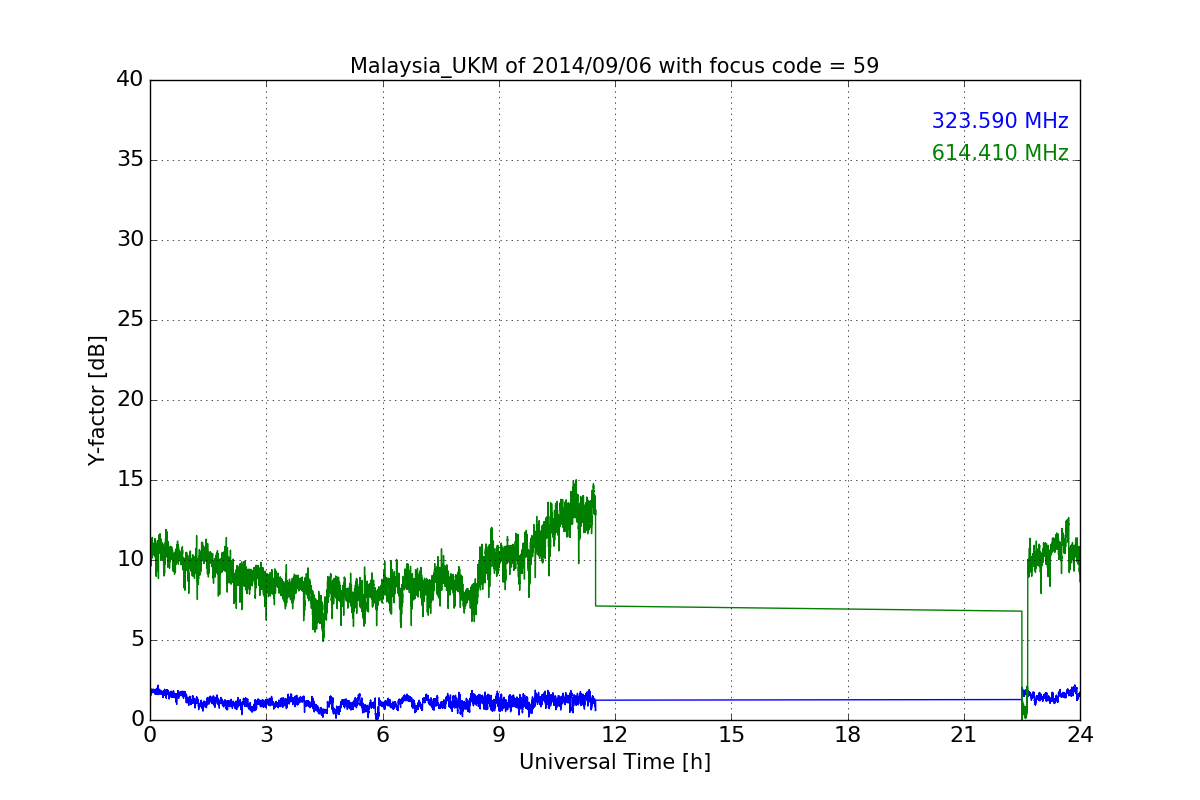Click y-axis tick label 20
1200x800 pixels.
[x=129, y=400]
